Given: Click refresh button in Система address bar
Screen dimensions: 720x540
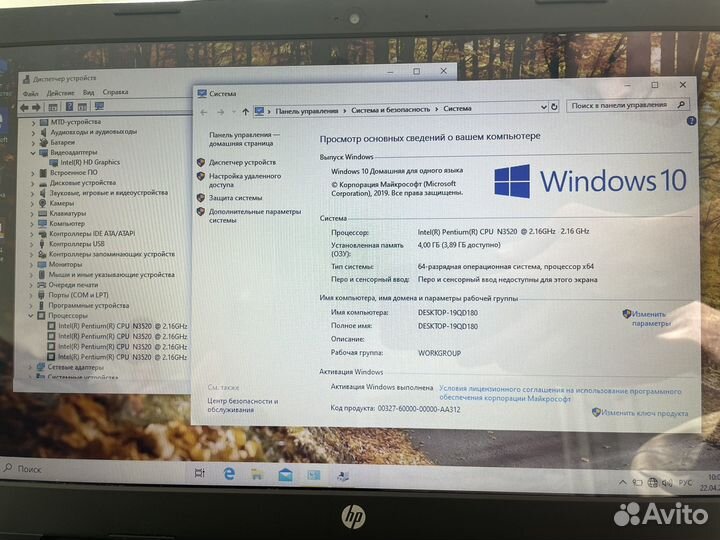Looking at the screenshot, I should pos(554,107).
